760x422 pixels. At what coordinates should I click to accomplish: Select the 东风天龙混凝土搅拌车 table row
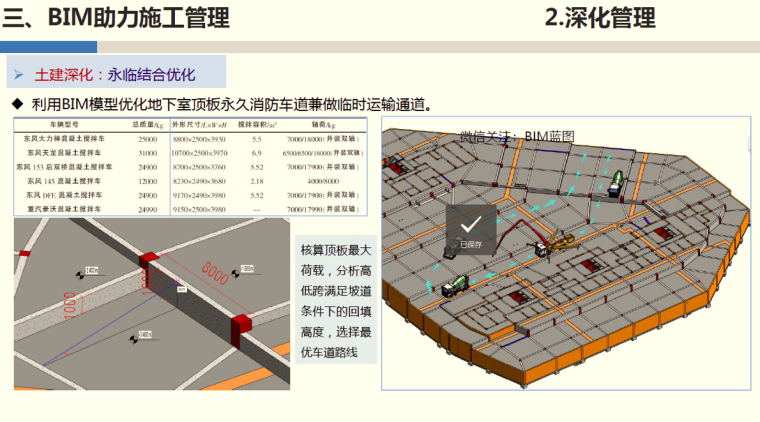(190, 153)
